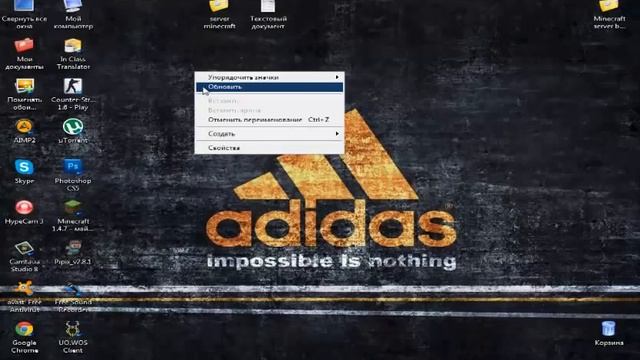Launch the Free Sound Recorder icon

(x=73, y=289)
